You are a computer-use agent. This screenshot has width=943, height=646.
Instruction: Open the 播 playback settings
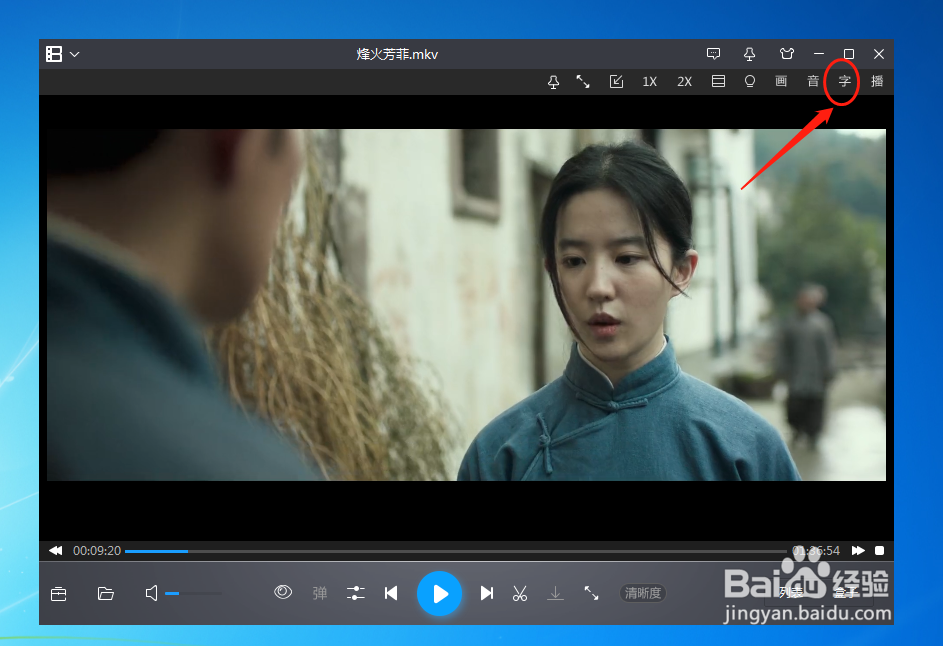(877, 81)
